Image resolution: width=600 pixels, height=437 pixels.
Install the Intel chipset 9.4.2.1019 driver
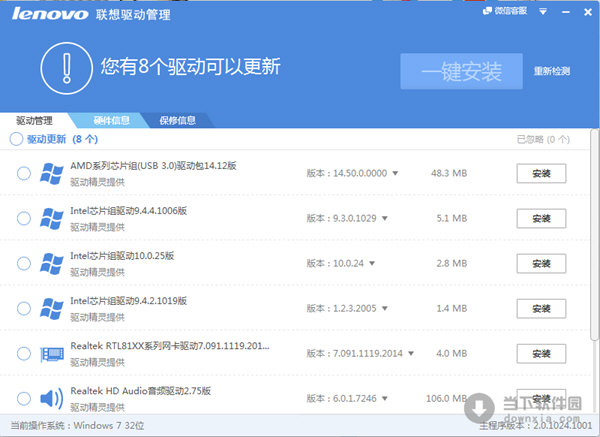(541, 308)
